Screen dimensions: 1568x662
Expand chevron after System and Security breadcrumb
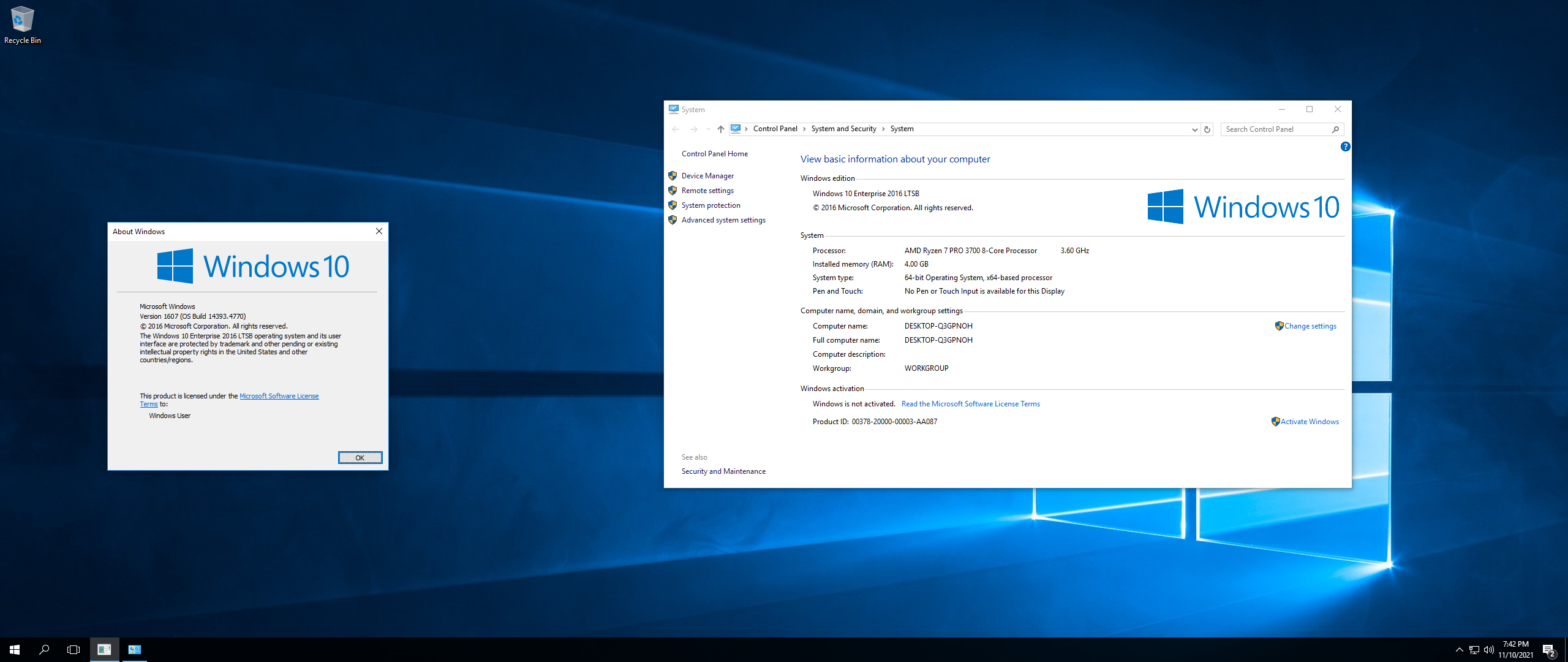point(883,129)
